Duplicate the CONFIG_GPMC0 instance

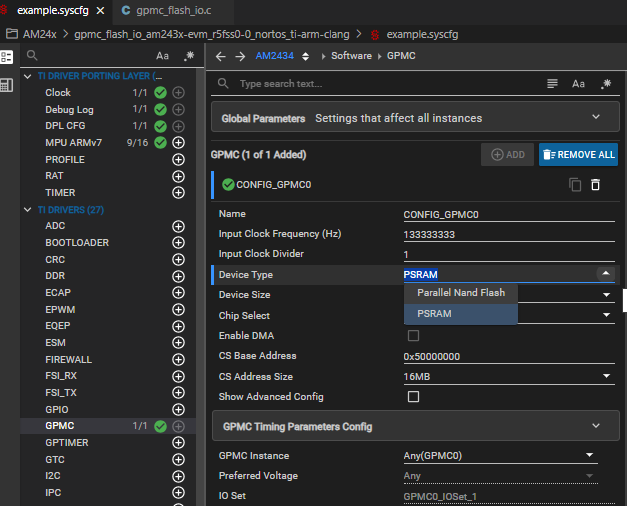pos(575,185)
